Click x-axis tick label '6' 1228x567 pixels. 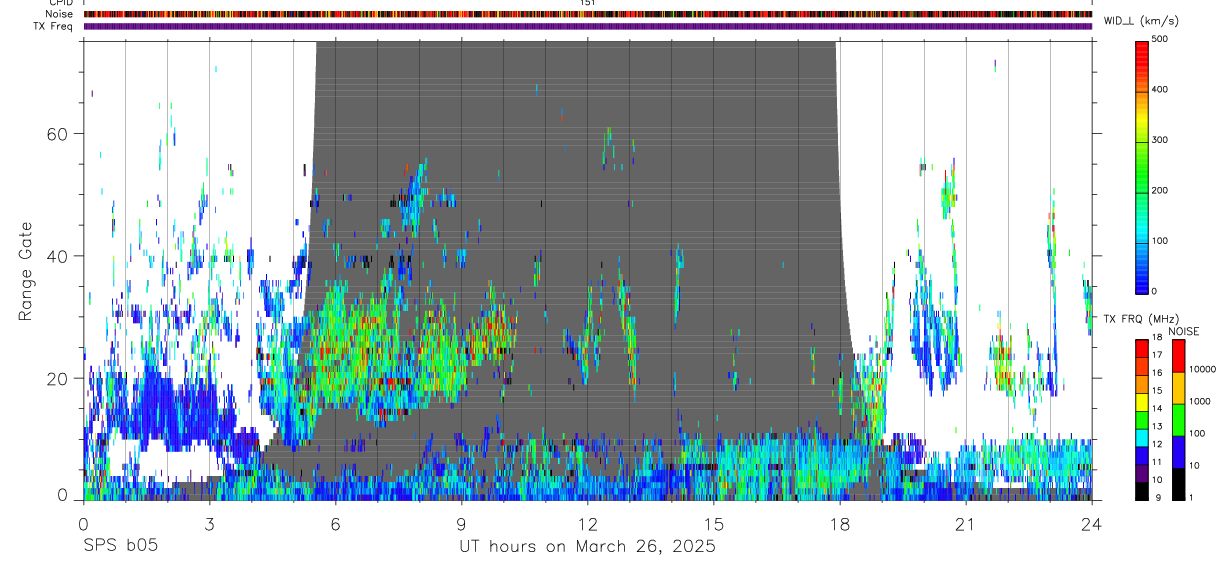click(x=335, y=524)
